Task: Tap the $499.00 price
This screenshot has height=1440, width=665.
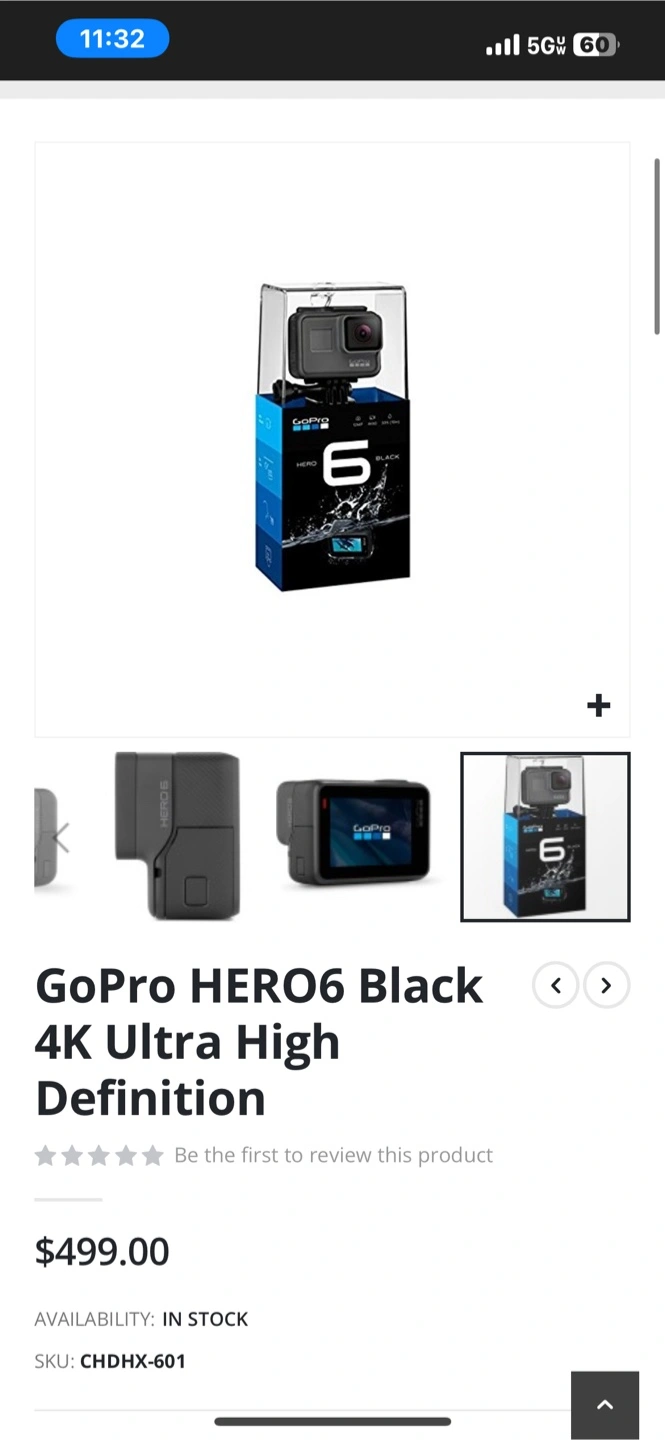Action: coord(102,1251)
